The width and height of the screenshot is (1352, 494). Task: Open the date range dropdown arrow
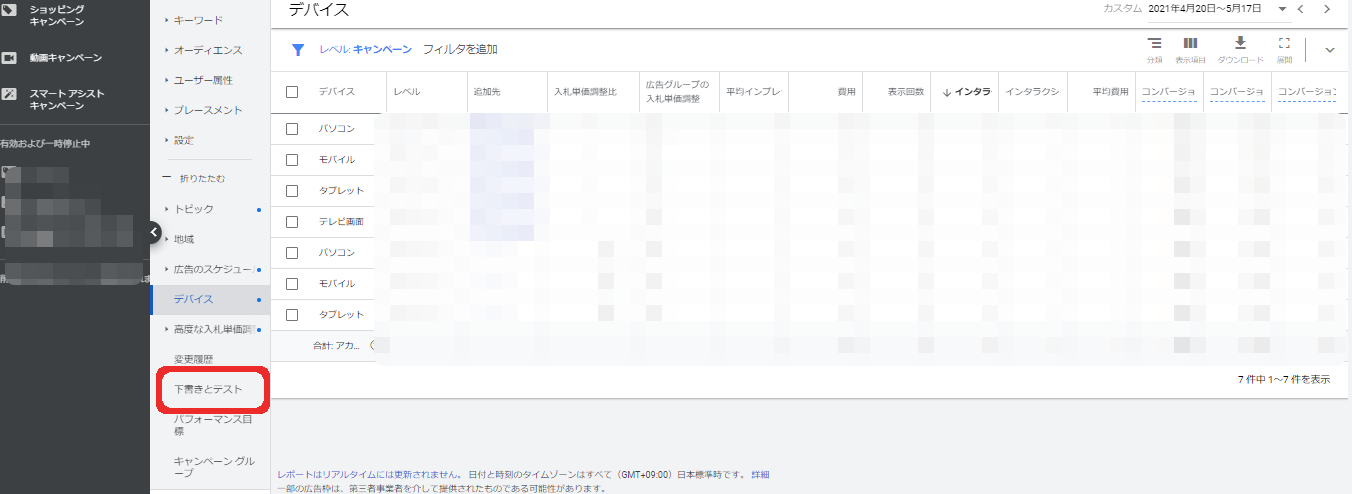(1282, 9)
